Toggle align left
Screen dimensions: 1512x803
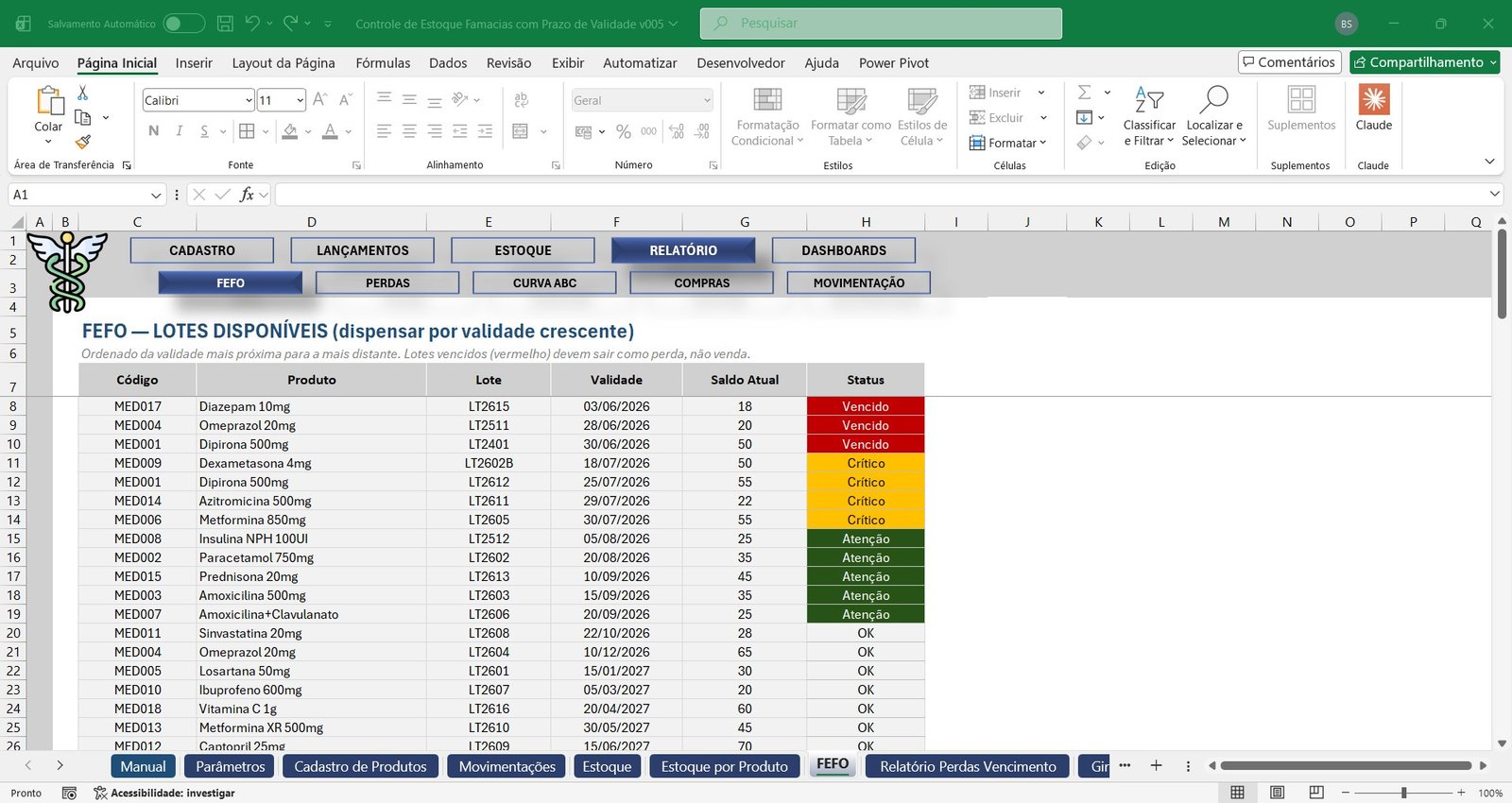[x=384, y=131]
